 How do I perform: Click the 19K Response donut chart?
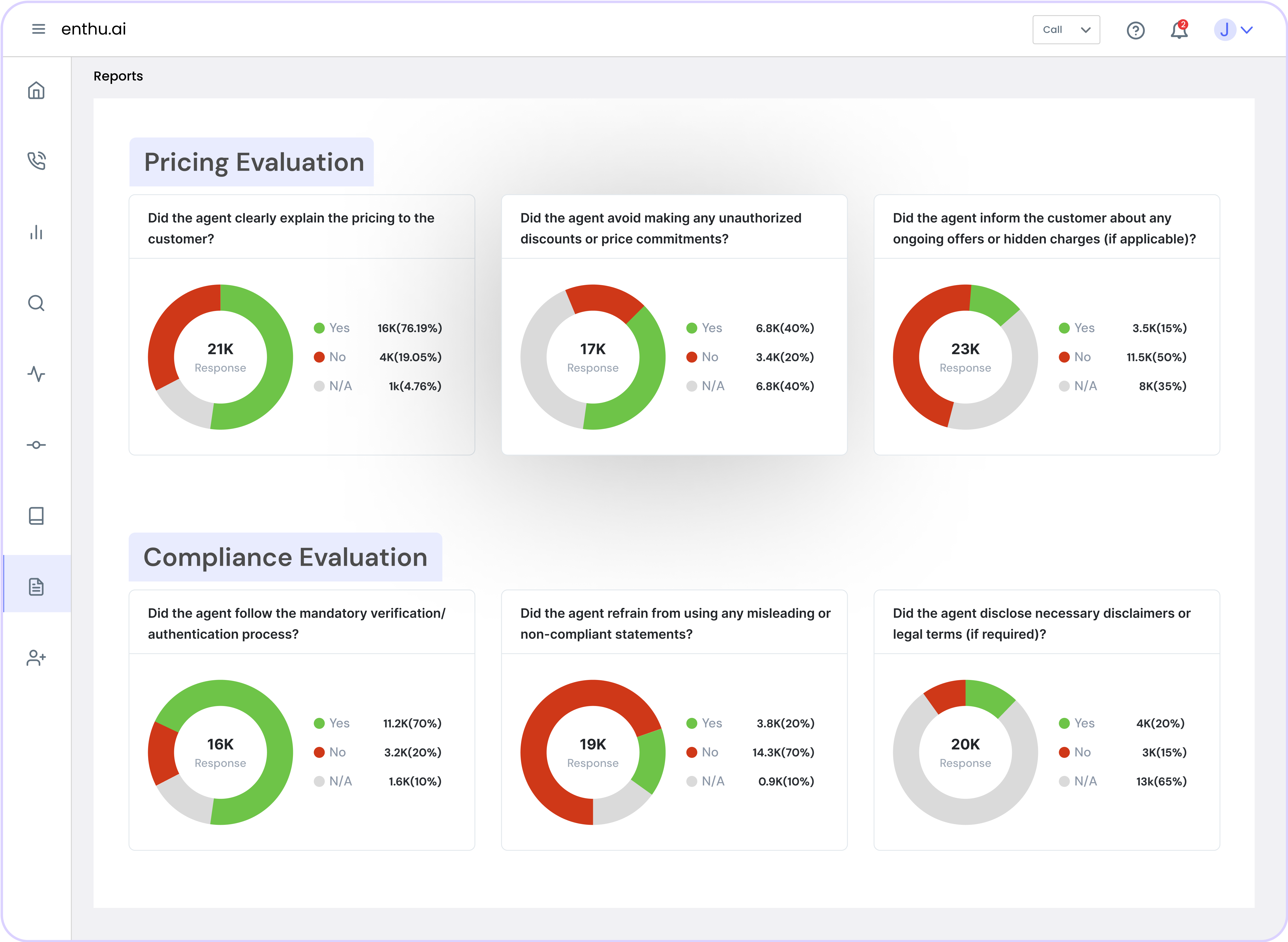tap(593, 751)
